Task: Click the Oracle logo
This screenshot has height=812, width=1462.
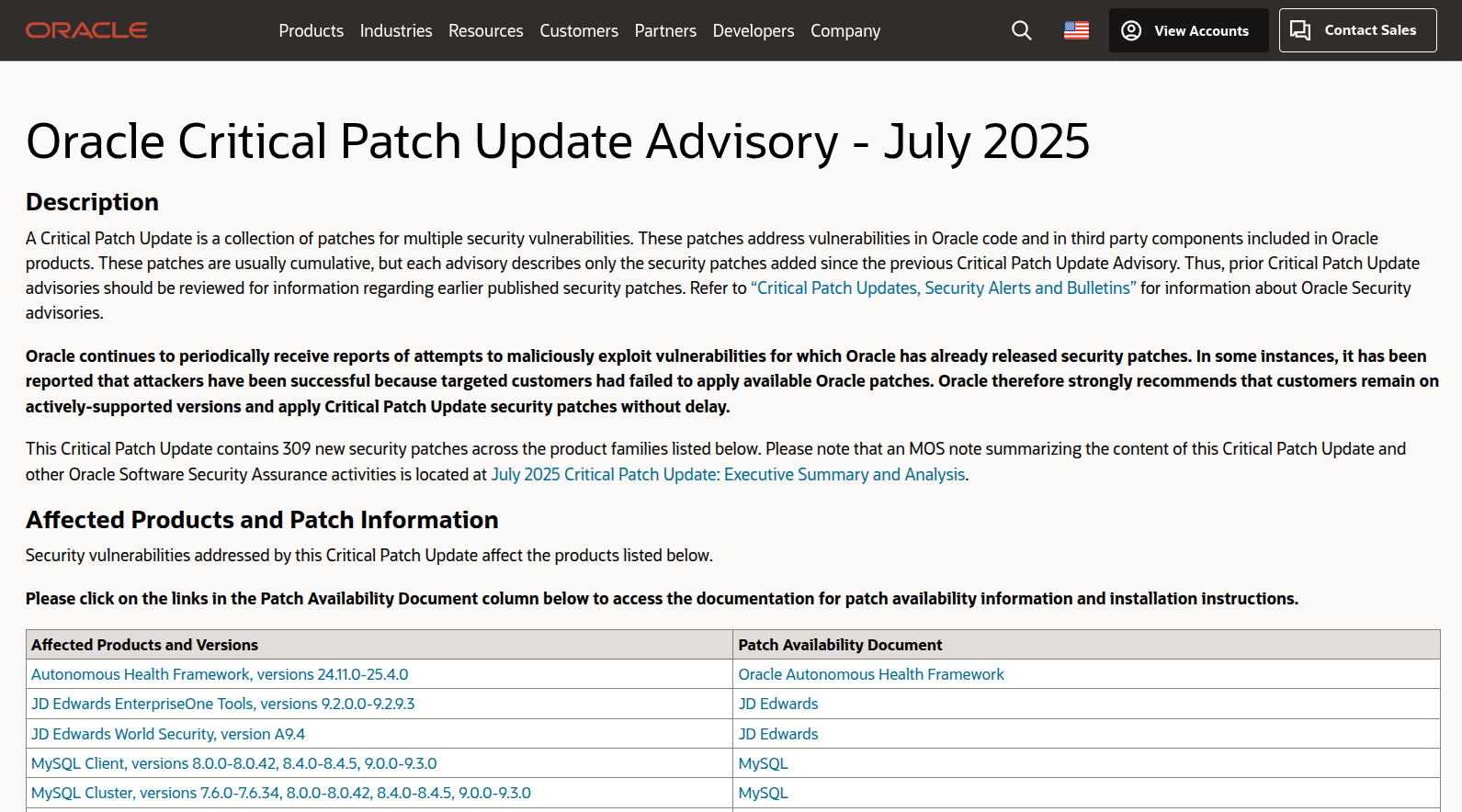Action: pyautogui.click(x=86, y=30)
